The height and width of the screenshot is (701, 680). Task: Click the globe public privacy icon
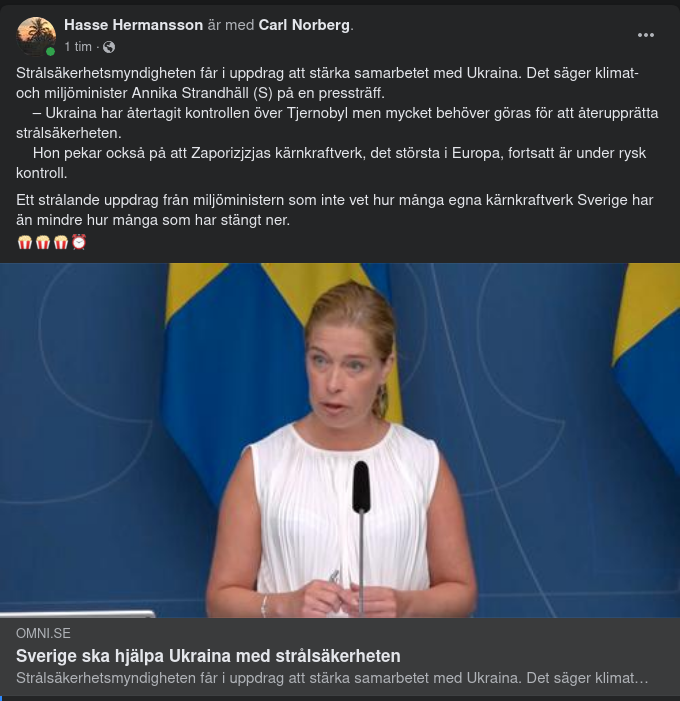tap(109, 47)
